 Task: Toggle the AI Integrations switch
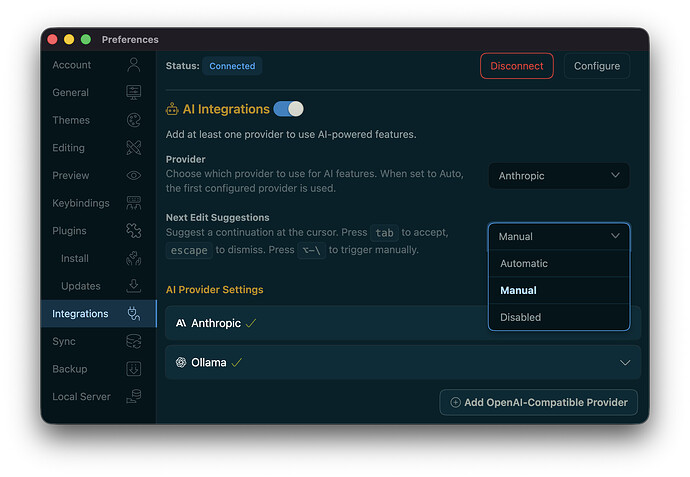coord(288,109)
